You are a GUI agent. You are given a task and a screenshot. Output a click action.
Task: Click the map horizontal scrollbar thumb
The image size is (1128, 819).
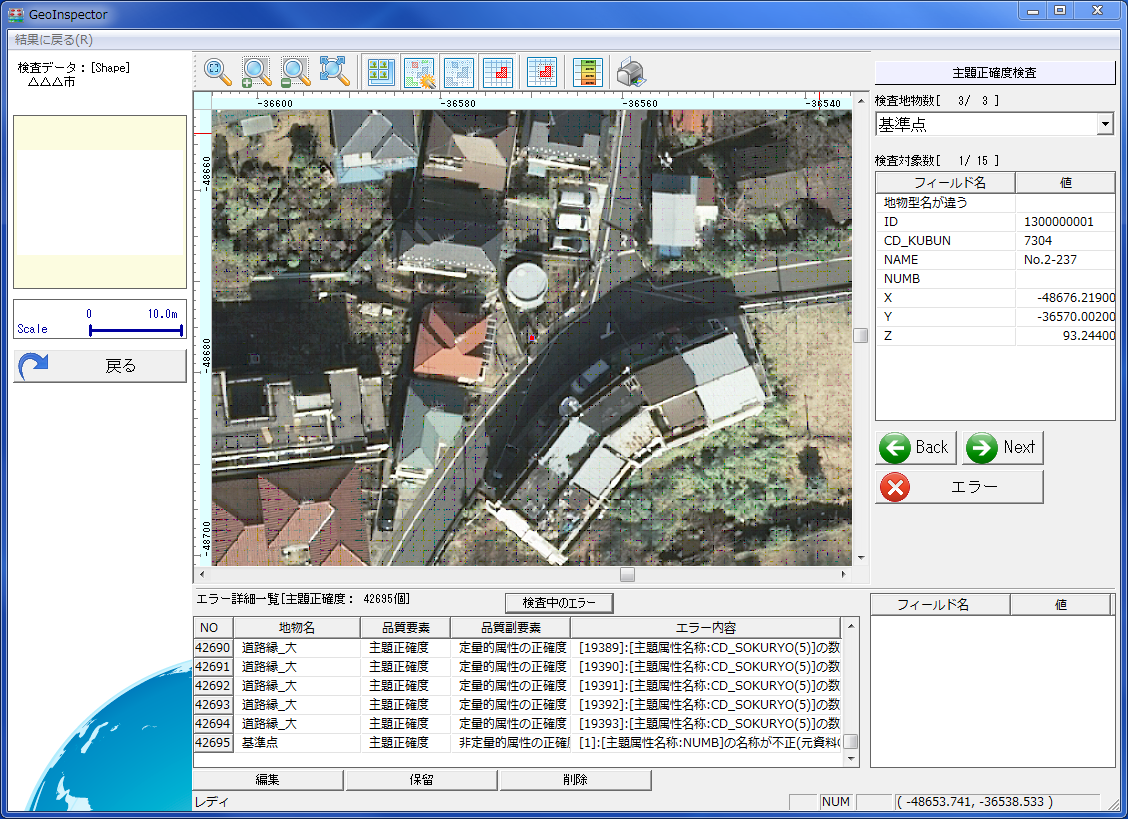[627, 574]
